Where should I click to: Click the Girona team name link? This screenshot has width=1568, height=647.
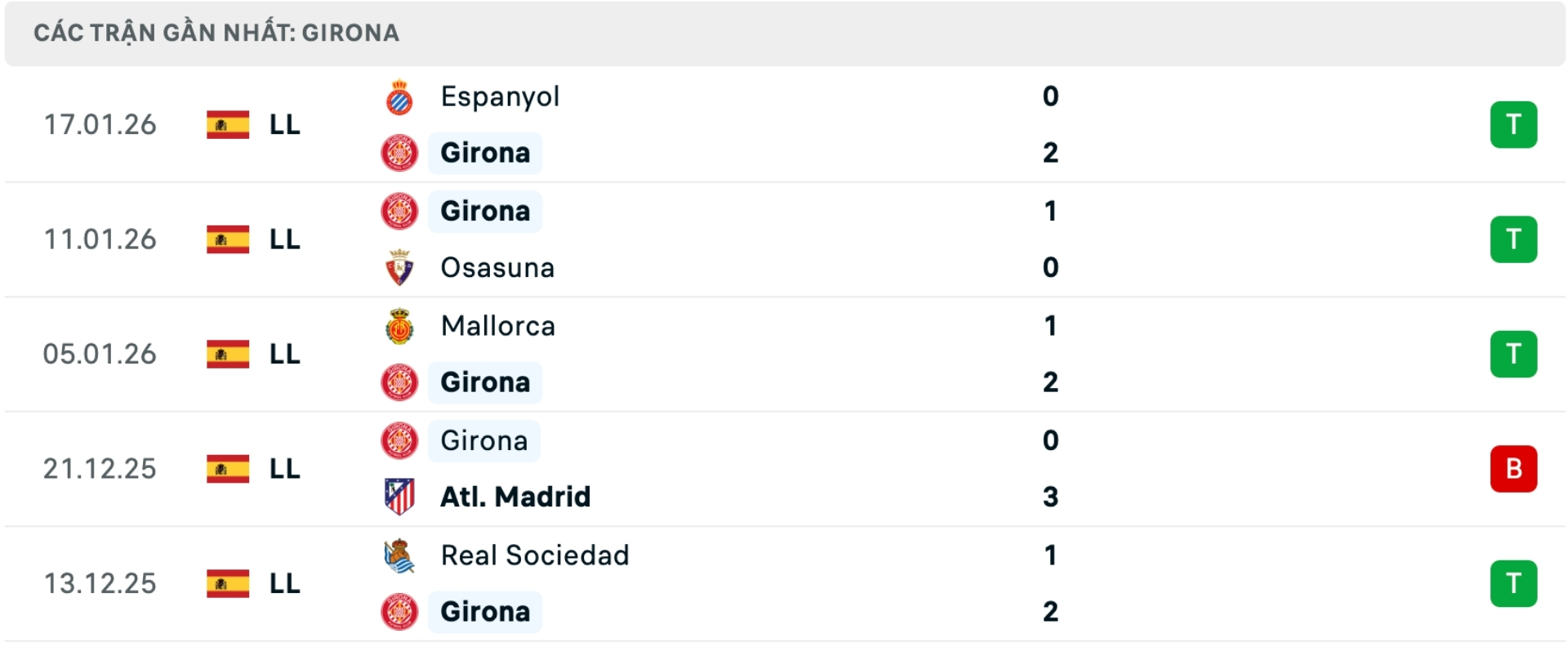pos(484,153)
